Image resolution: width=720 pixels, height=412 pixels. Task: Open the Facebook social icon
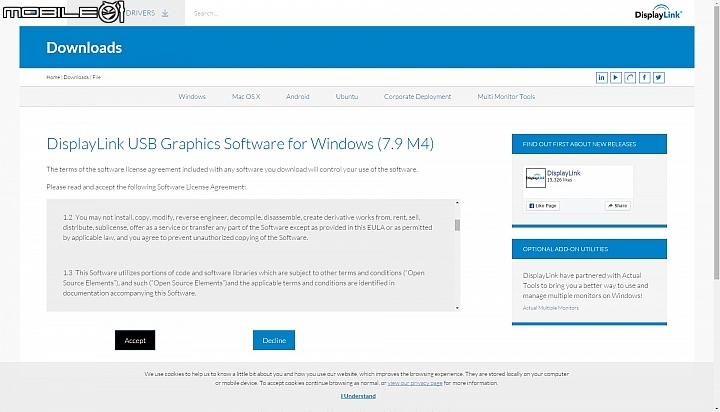pos(644,78)
